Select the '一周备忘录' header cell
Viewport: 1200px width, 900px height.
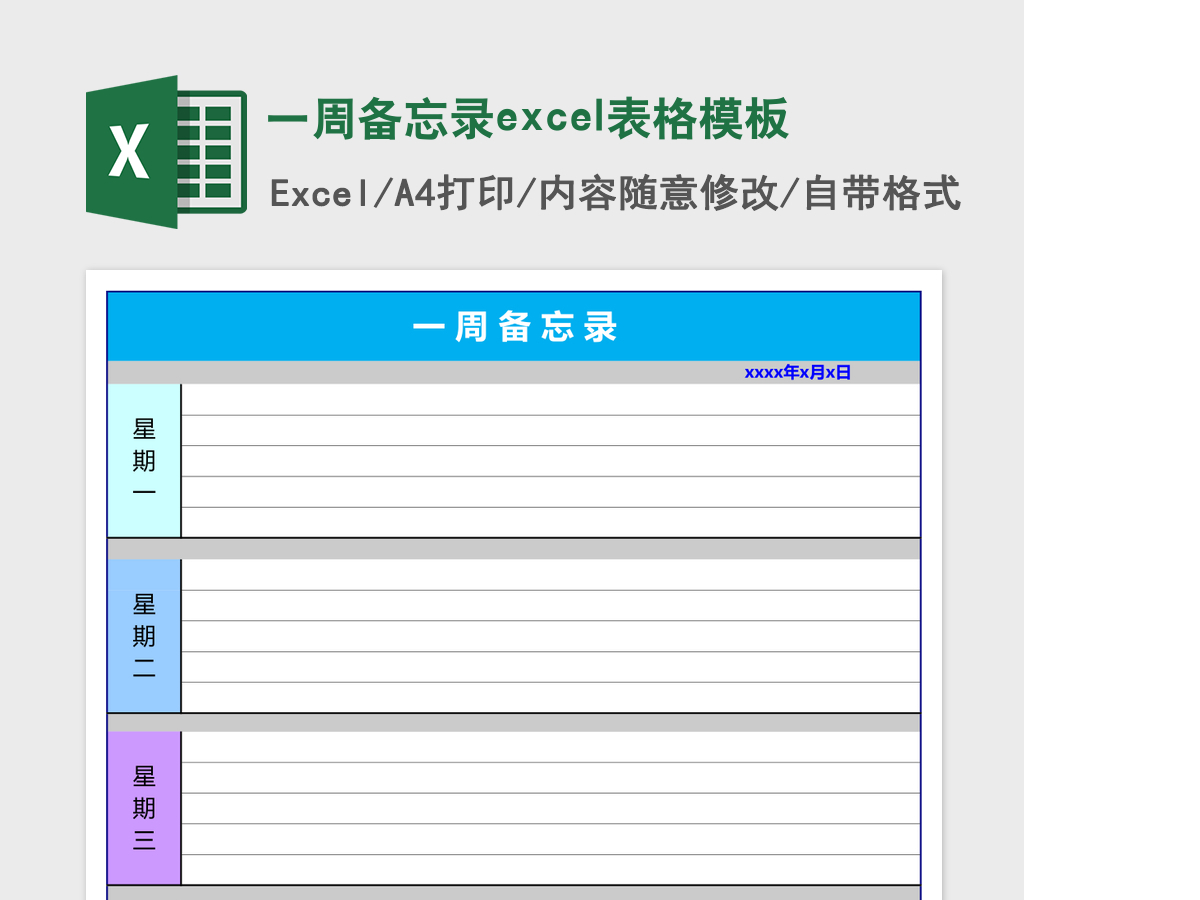[514, 327]
